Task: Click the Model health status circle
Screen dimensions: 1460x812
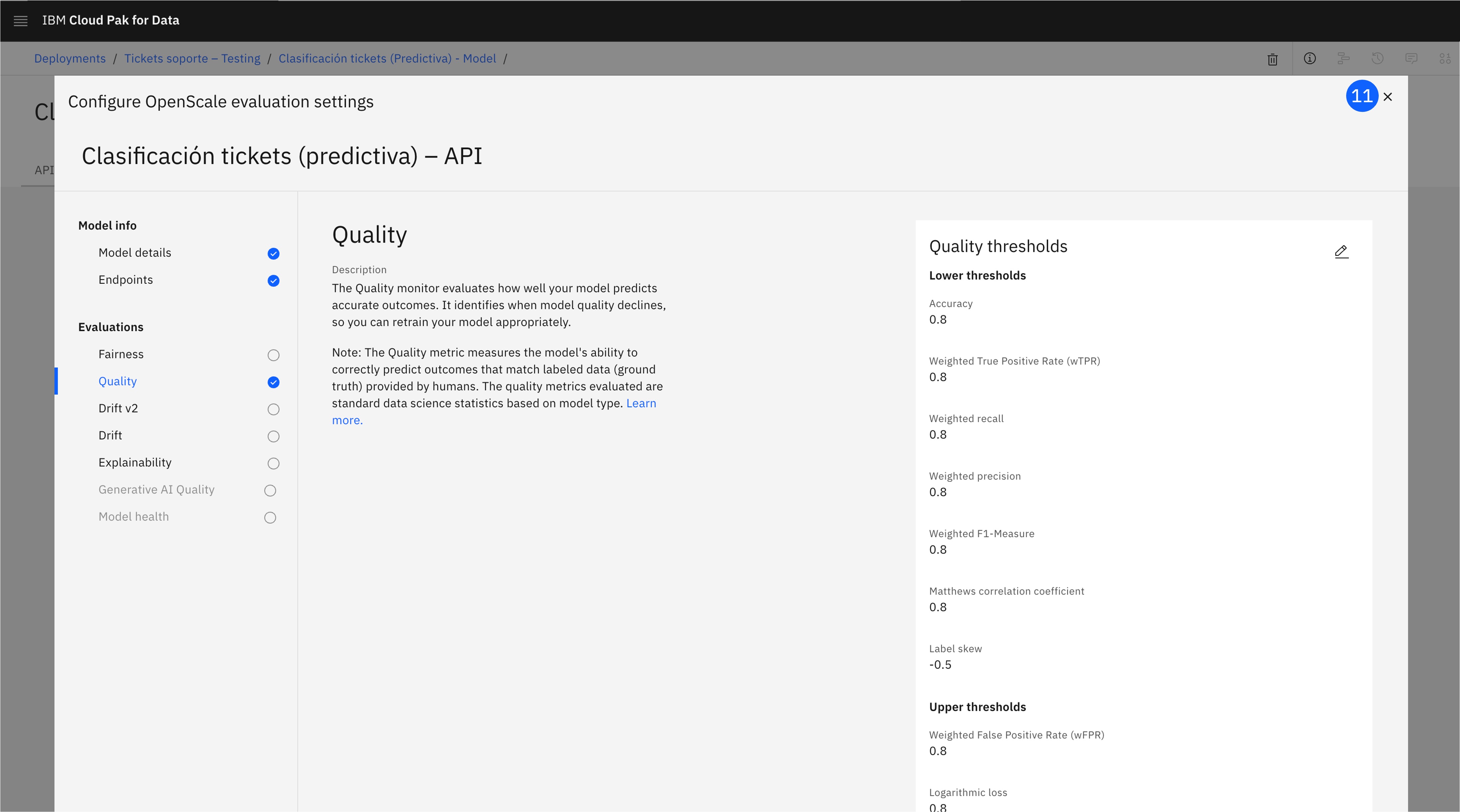Action: pos(270,518)
